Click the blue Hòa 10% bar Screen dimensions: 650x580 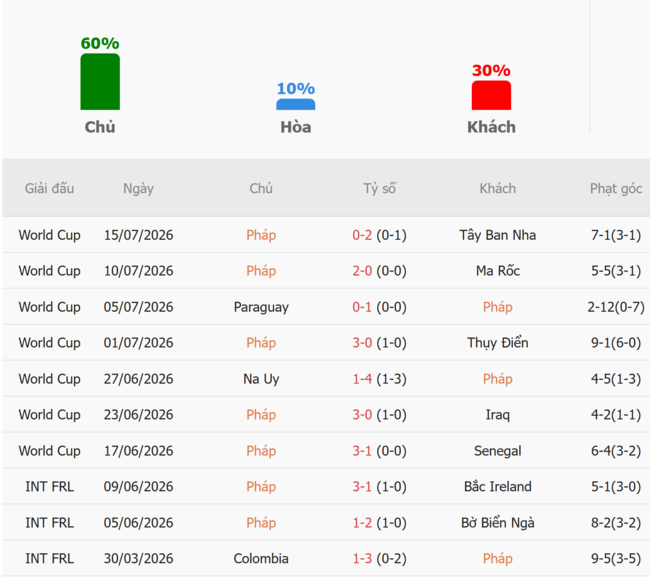296,104
